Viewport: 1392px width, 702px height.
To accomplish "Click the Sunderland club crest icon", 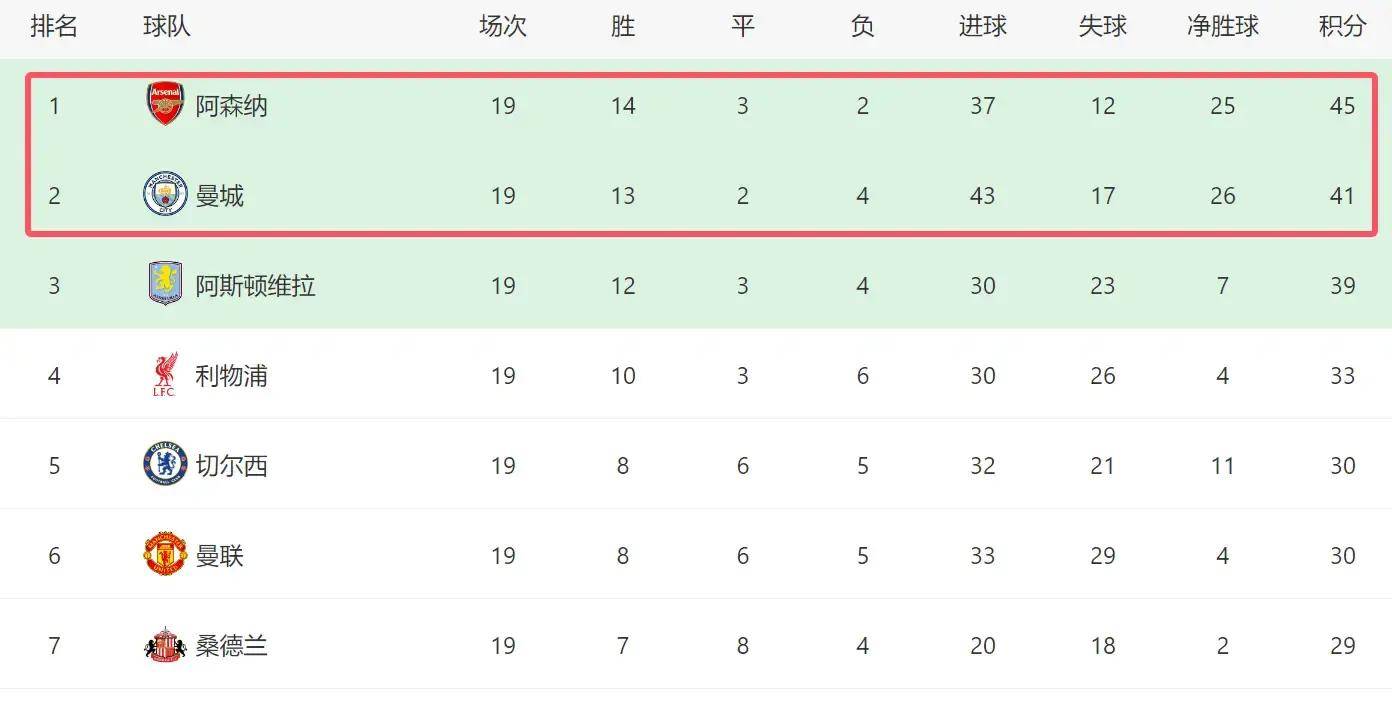I will pos(165,646).
